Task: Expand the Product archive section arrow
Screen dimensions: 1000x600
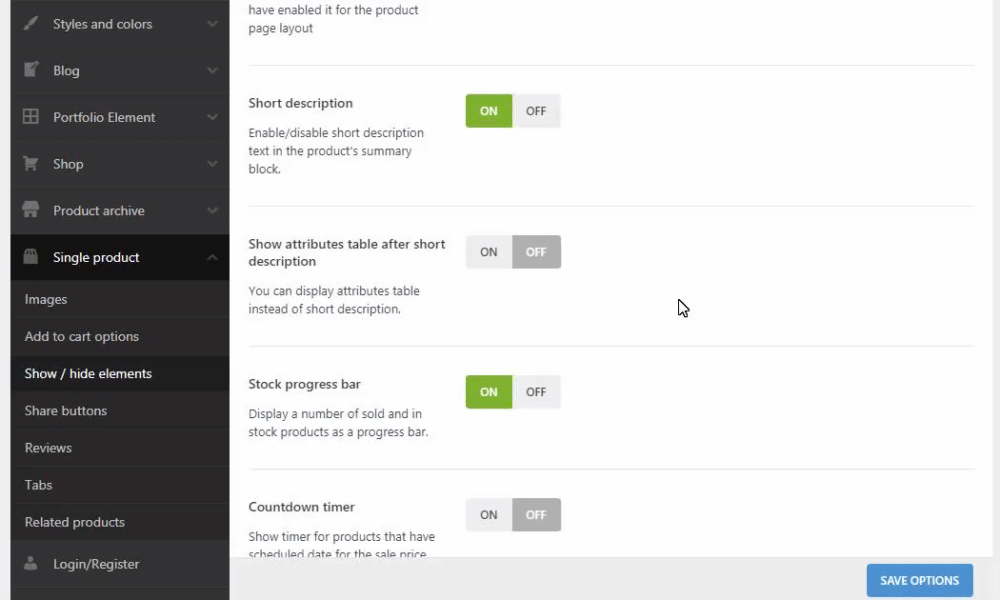Action: click(x=212, y=211)
